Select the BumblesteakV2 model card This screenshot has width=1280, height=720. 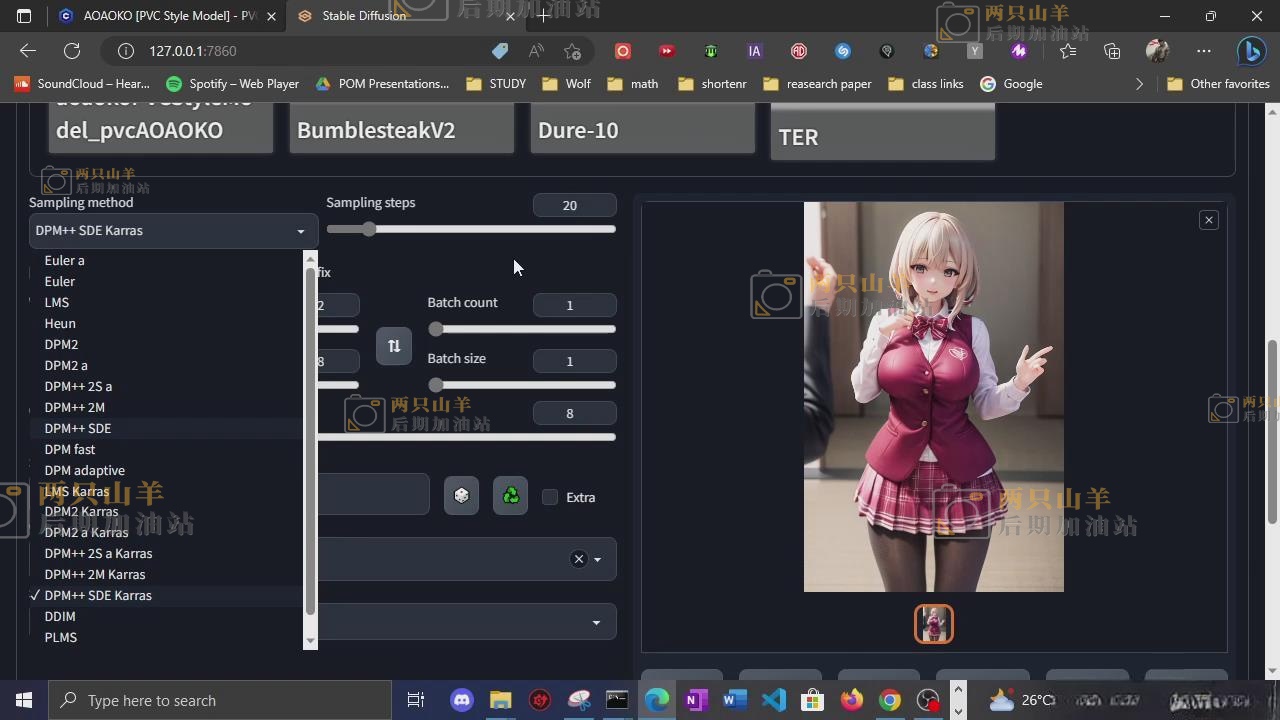pos(401,130)
